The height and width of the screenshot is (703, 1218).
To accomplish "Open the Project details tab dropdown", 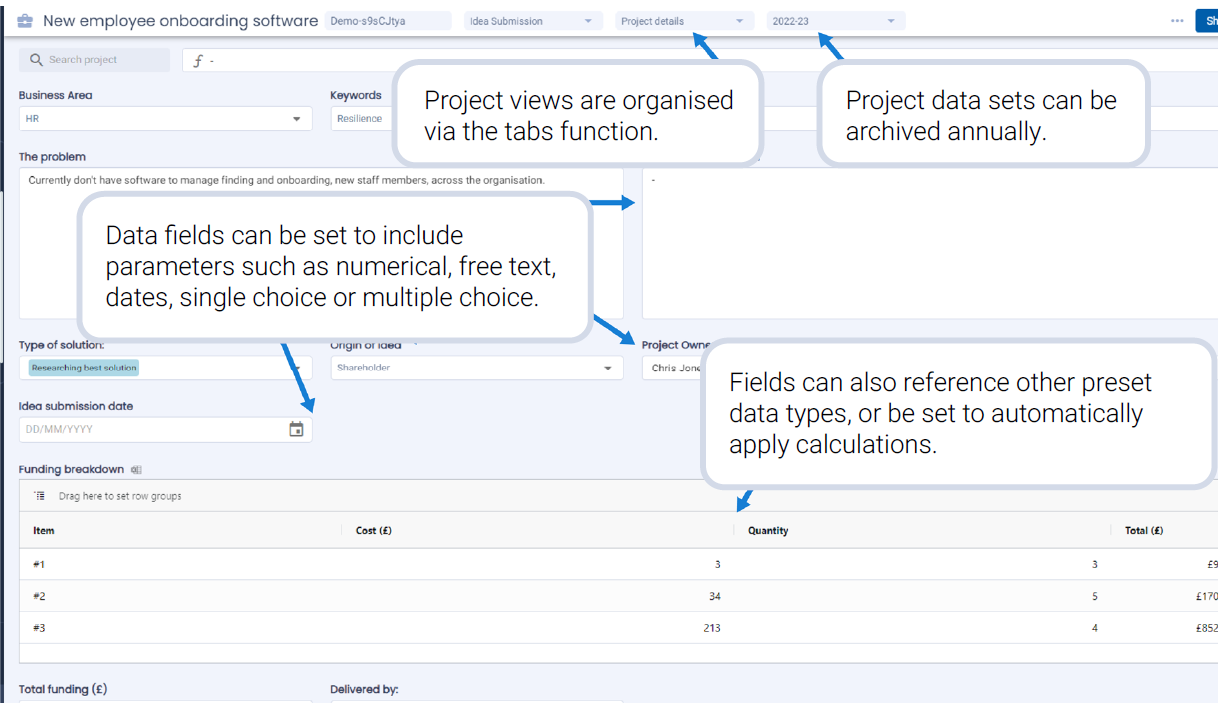I will click(x=683, y=21).
